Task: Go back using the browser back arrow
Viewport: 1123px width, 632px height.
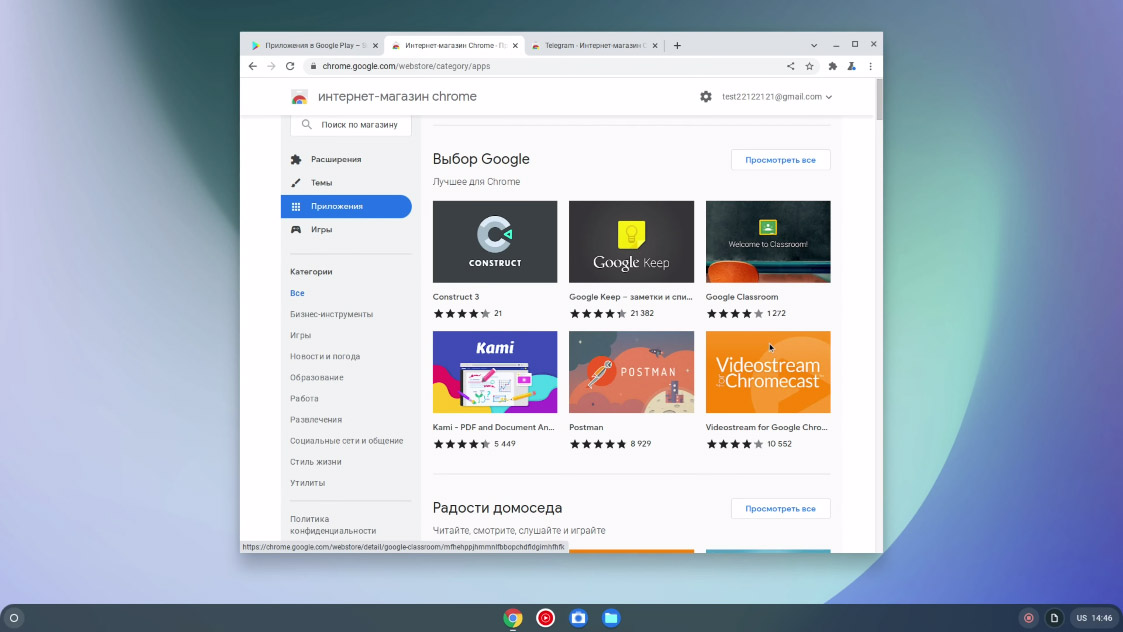Action: pyautogui.click(x=253, y=66)
